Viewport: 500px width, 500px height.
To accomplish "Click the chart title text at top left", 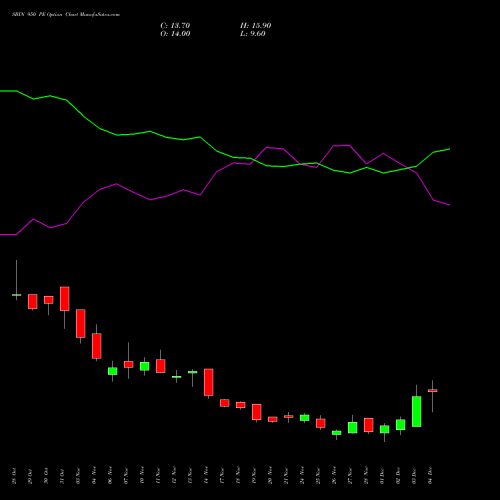I will (x=66, y=15).
